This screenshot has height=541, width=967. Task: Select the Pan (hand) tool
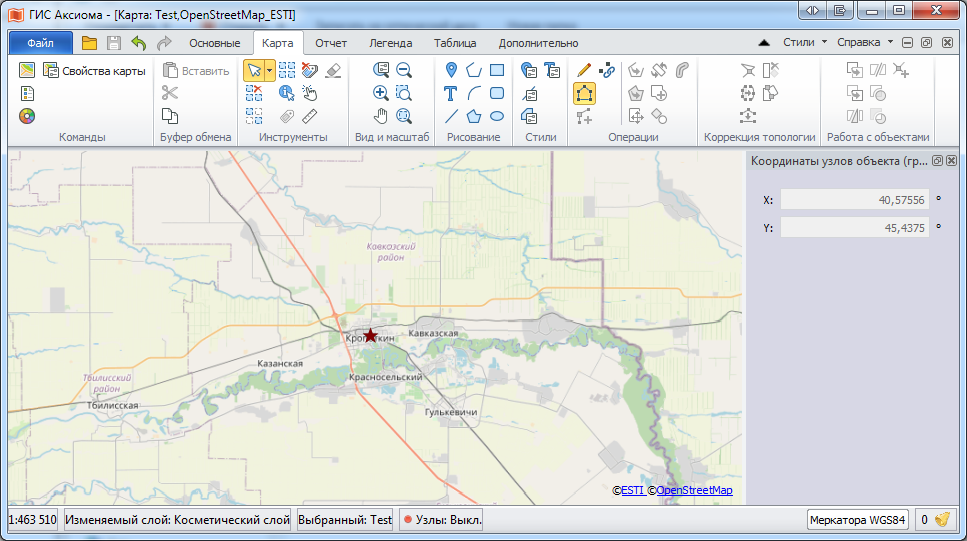click(380, 116)
